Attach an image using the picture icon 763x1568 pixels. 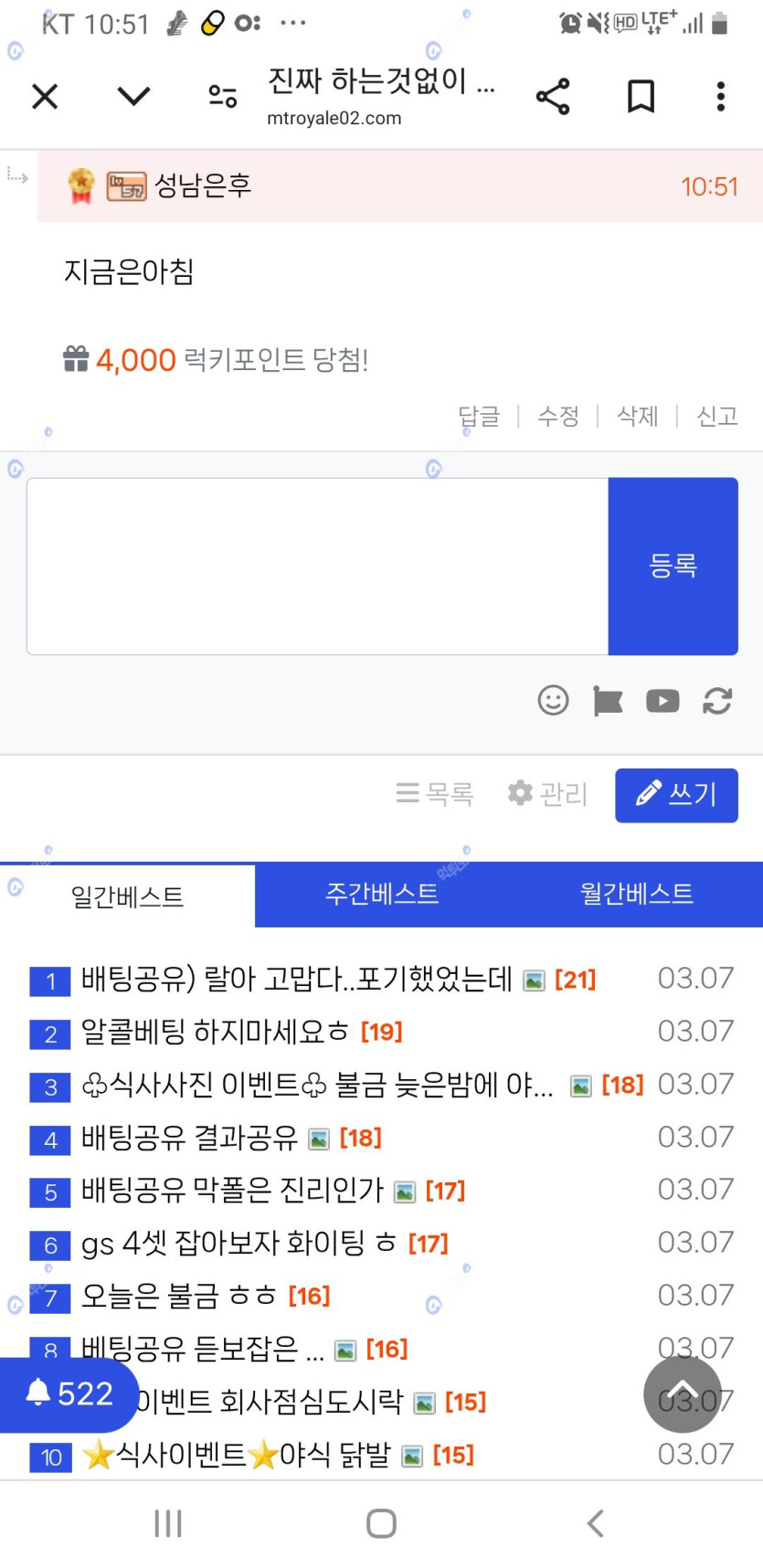[x=608, y=701]
